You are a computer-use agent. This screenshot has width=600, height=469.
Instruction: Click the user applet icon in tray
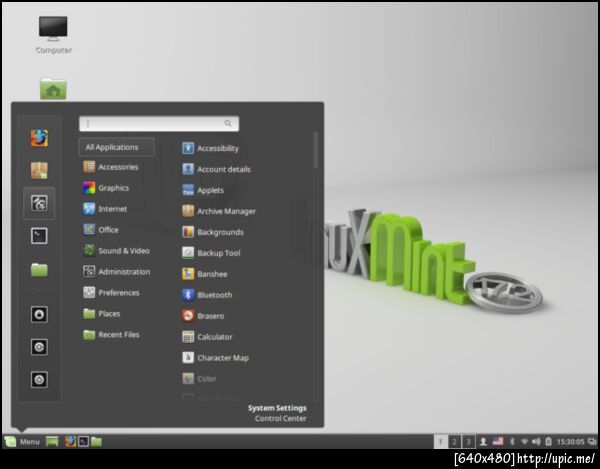pos(483,441)
